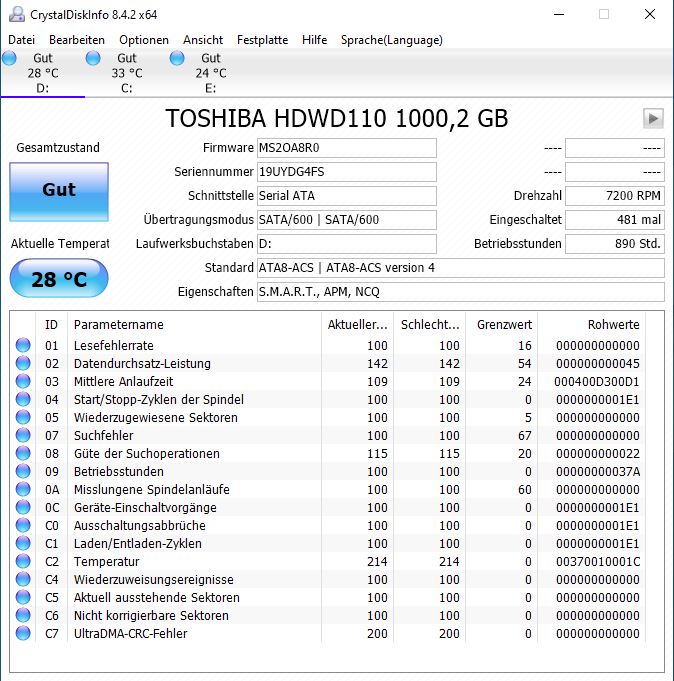Click the Schnittstelle field Serial ATA
Screen dimensions: 674x681
pos(347,196)
